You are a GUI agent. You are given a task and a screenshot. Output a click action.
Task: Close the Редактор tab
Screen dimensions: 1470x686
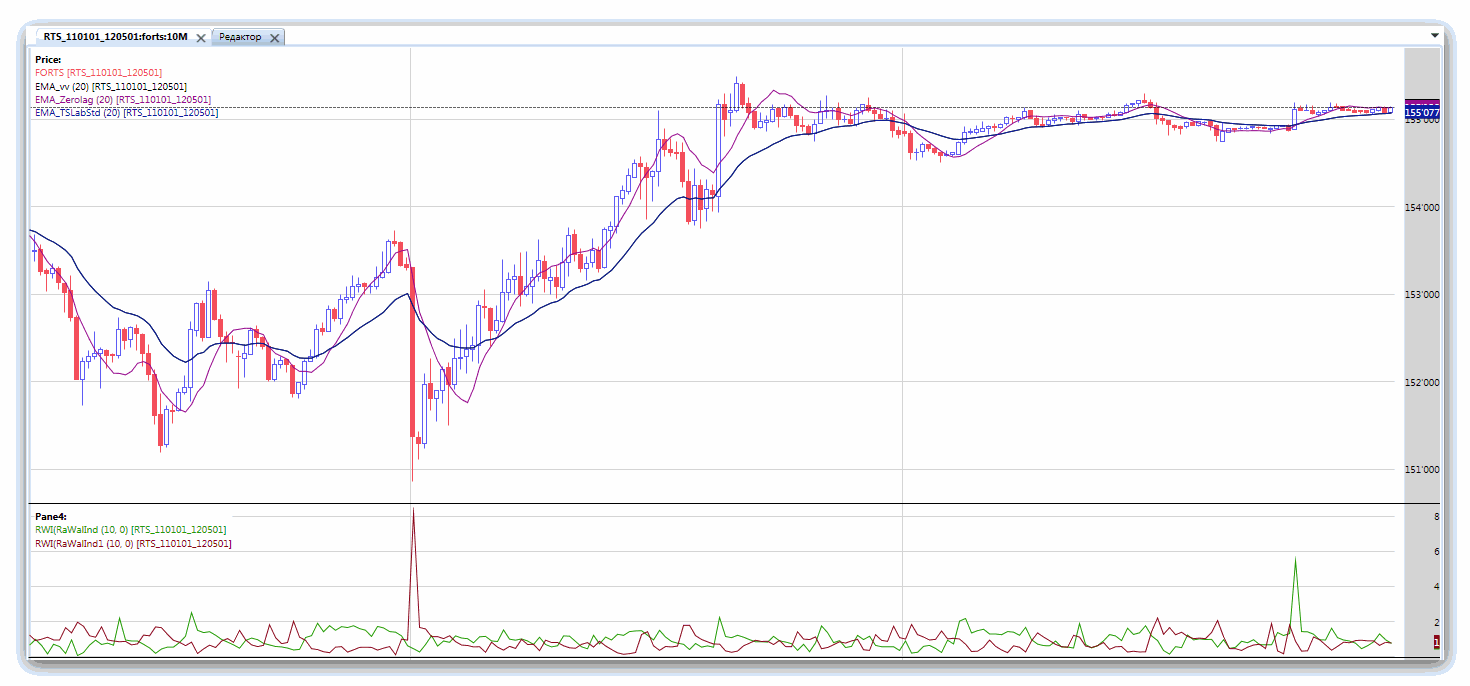275,38
